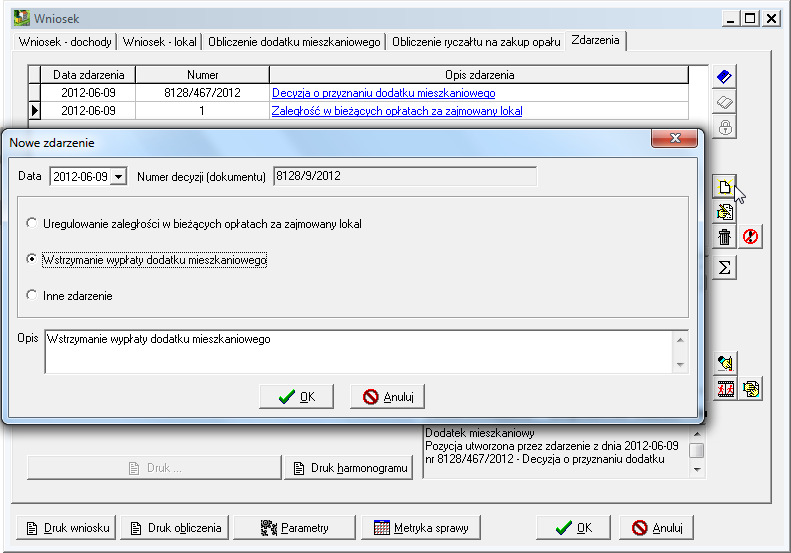
Task: Click scrollbar thumb of Dodatek mieszkaniowy notes
Action: pyautogui.click(x=697, y=450)
